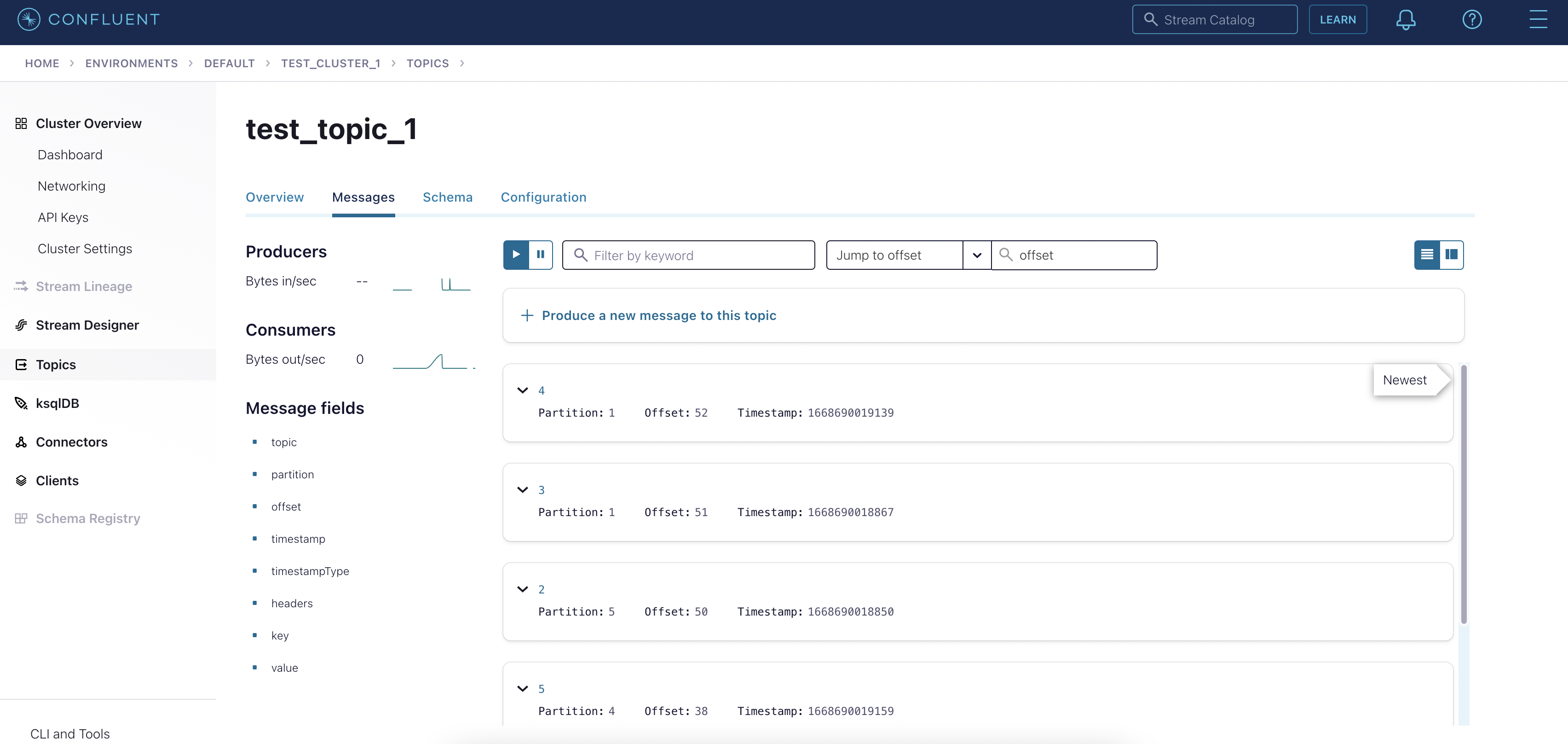Viewport: 1568px width, 744px height.
Task: Switch to column card view layout
Action: click(1451, 255)
